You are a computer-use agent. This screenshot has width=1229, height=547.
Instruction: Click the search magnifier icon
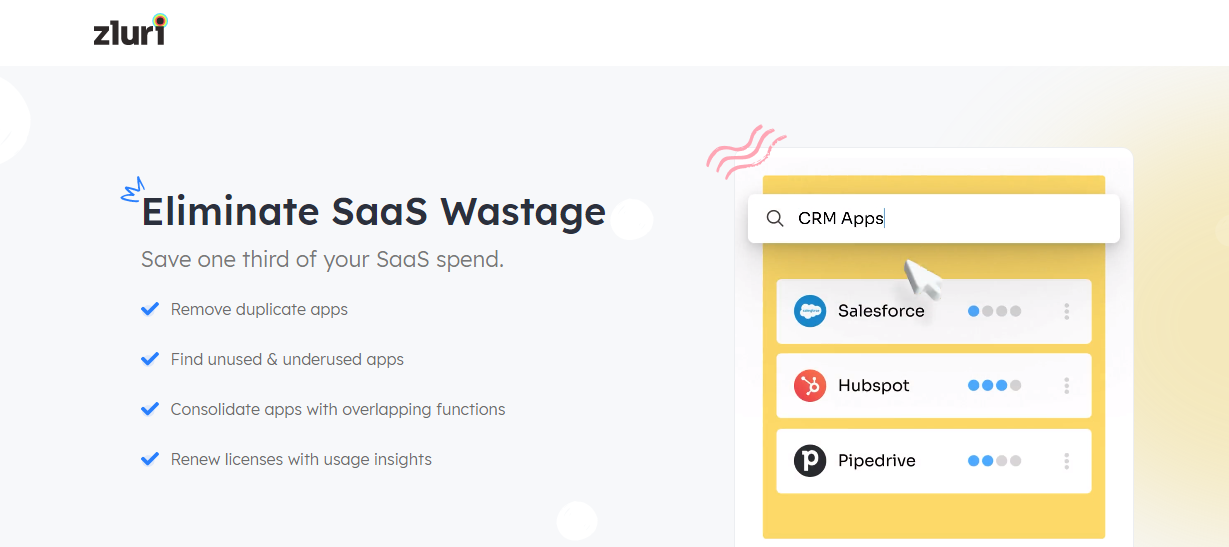[x=774, y=218]
